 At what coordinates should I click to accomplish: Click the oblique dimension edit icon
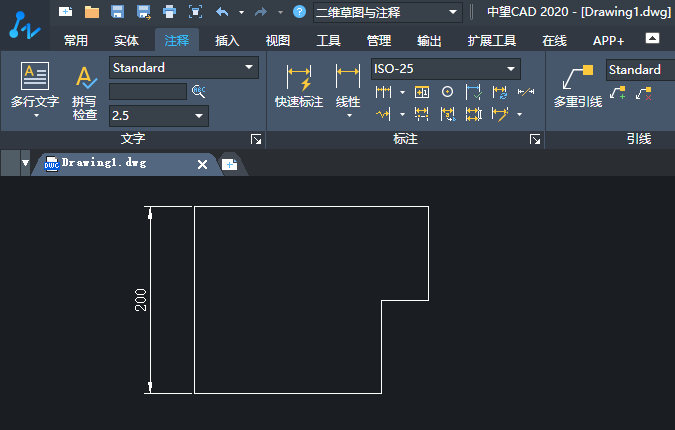[500, 114]
